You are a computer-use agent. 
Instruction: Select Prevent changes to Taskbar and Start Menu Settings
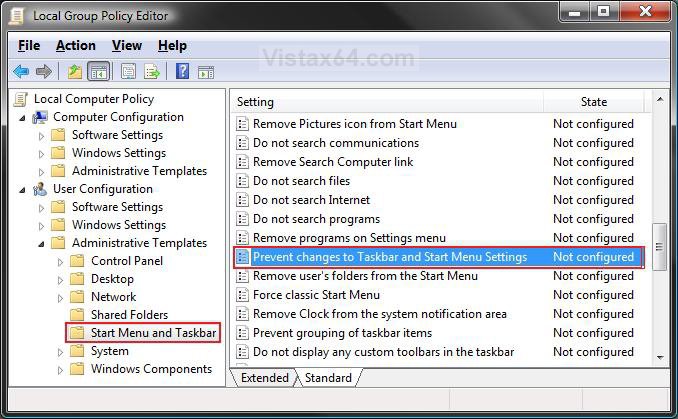click(389, 257)
